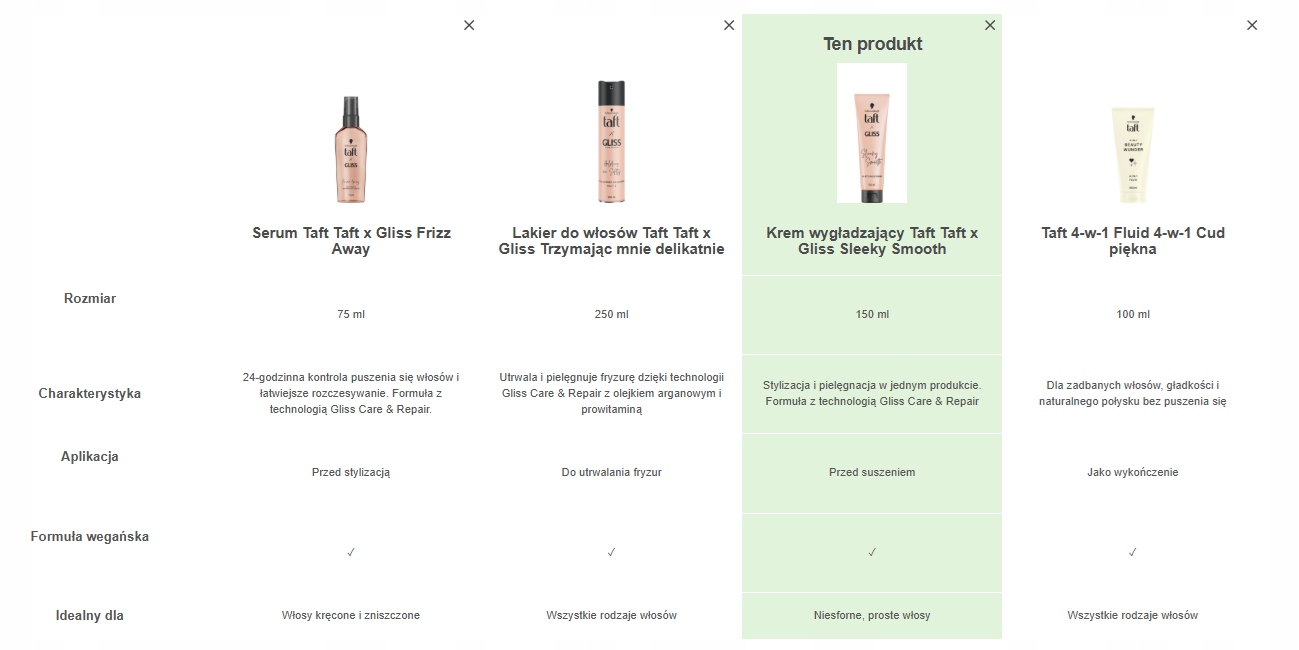Open the Sleeky Smooth cream tube image

(872, 133)
